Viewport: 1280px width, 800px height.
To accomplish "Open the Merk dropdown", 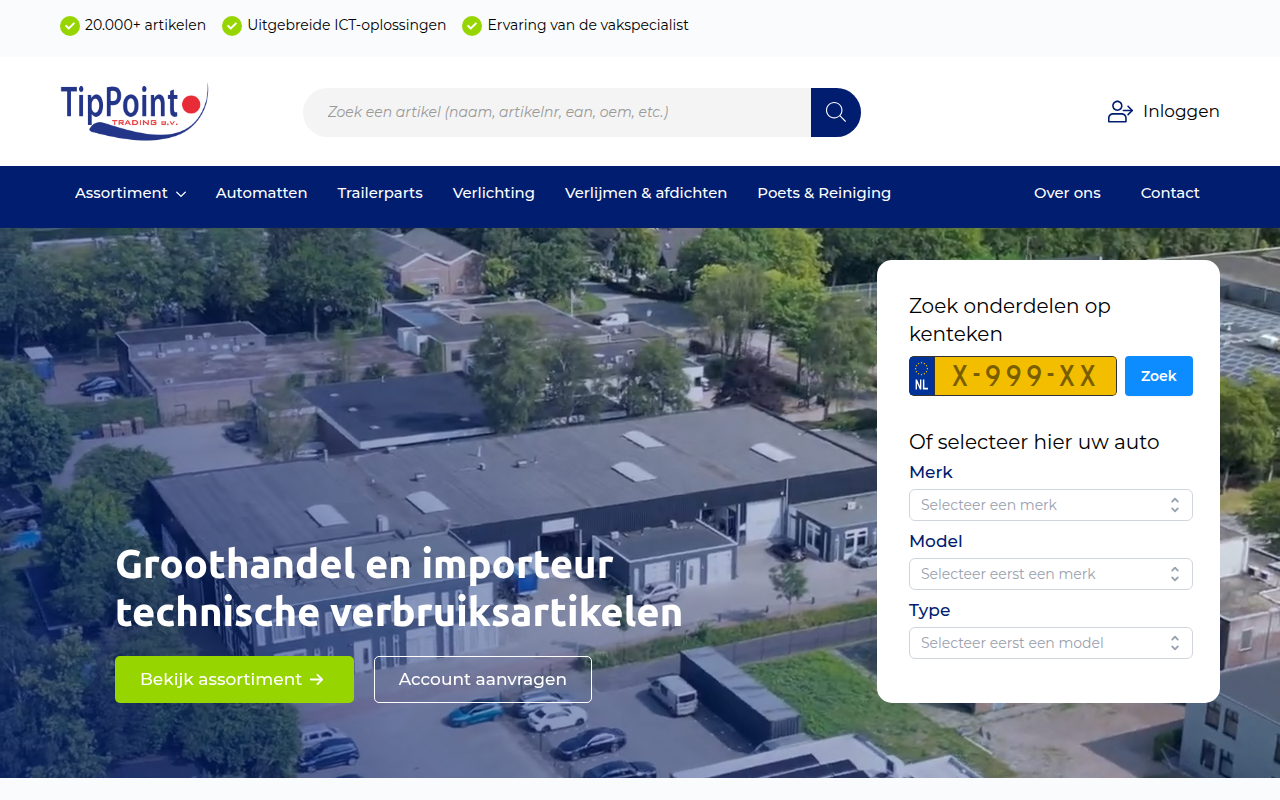I will click(1051, 505).
